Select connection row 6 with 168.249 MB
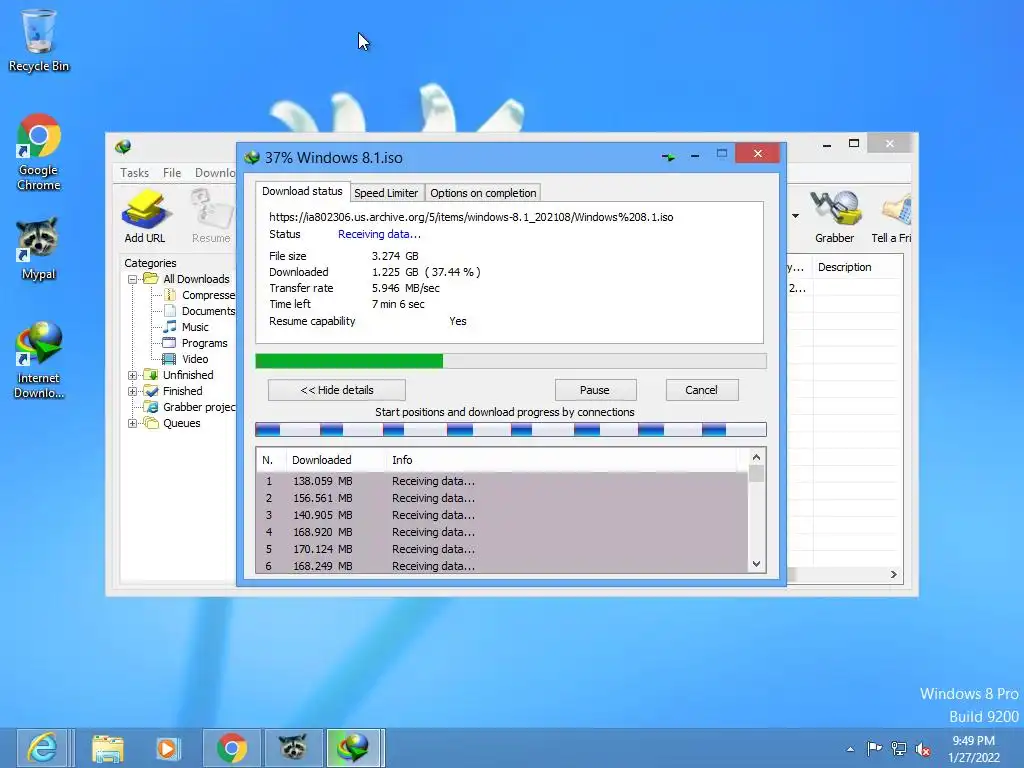This screenshot has width=1024, height=768. pos(502,566)
